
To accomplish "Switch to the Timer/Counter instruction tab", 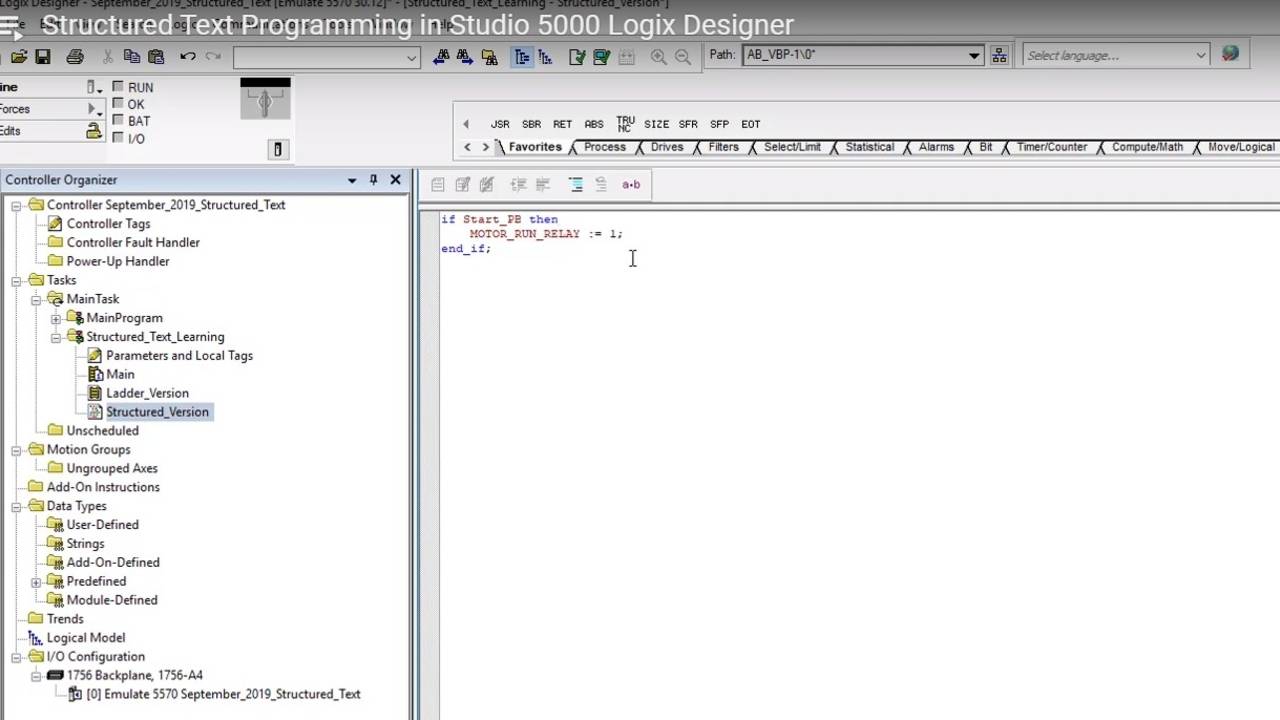I will [x=1051, y=147].
